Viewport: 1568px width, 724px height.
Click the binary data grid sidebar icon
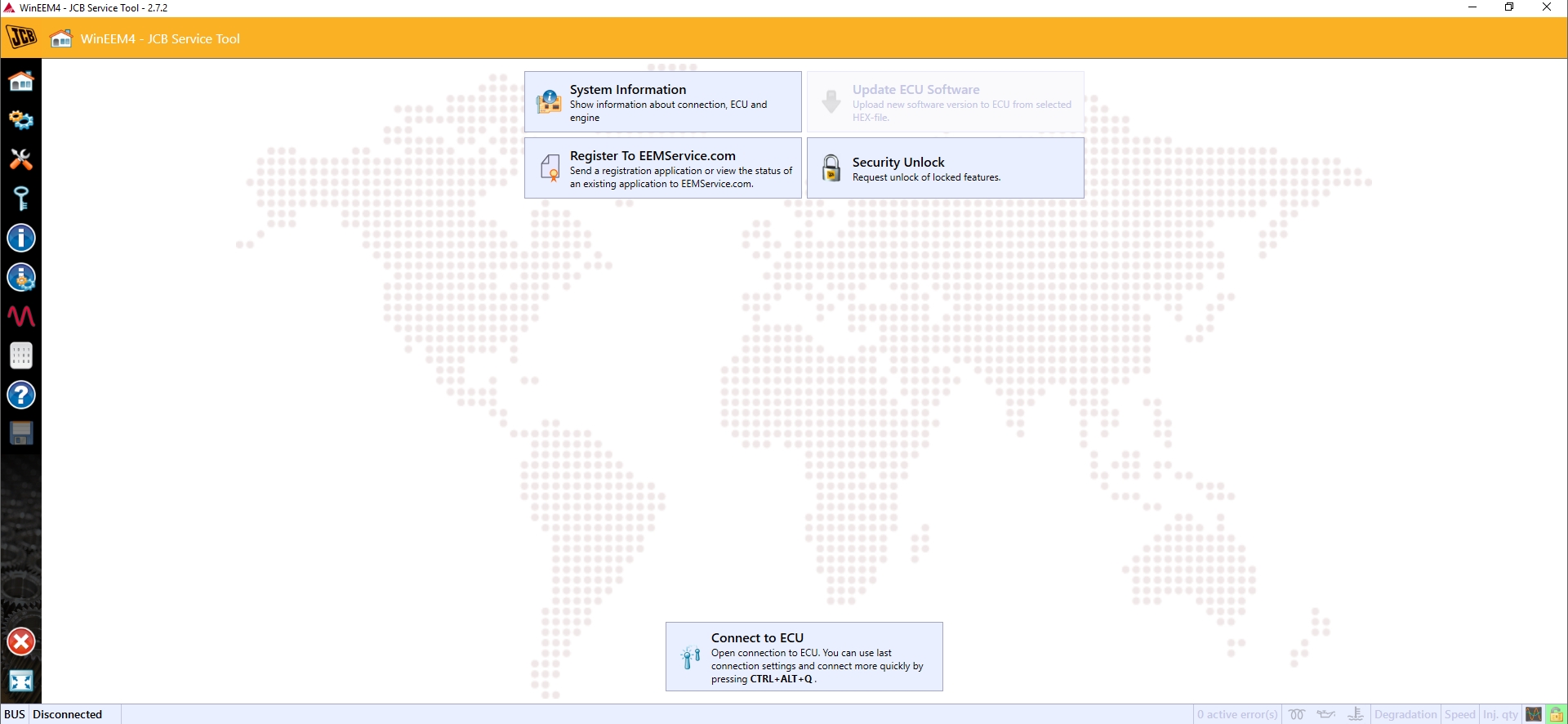(21, 355)
